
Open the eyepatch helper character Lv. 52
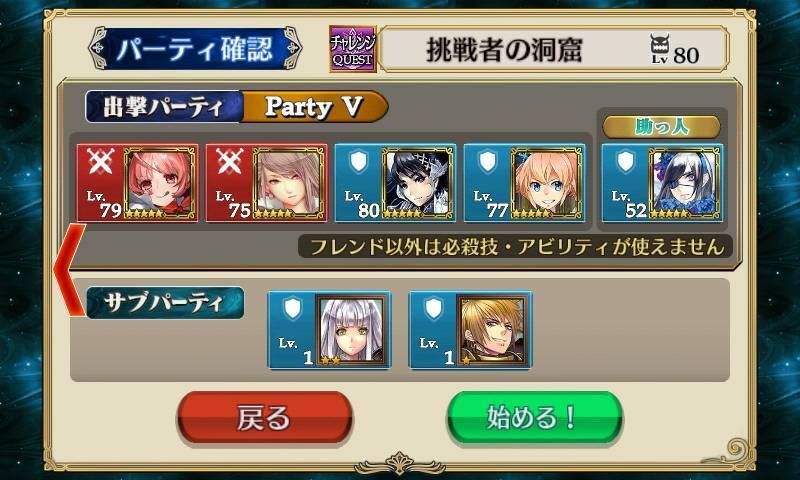685,183
